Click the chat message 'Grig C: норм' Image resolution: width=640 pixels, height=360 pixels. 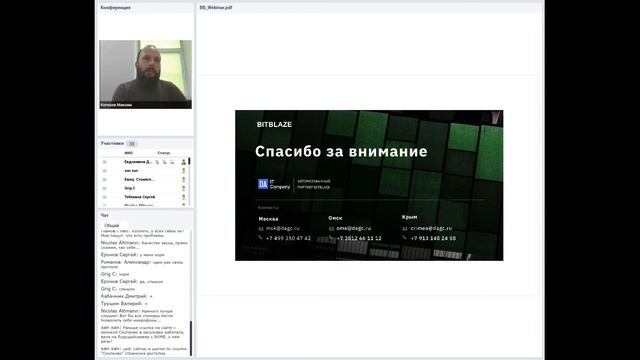click(115, 274)
